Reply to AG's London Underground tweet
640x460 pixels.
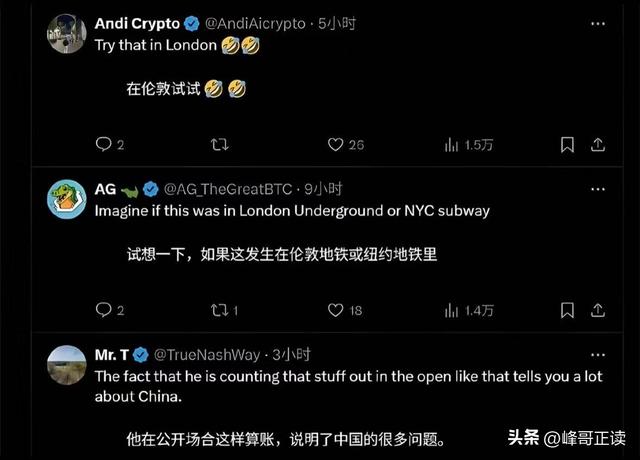[103, 311]
